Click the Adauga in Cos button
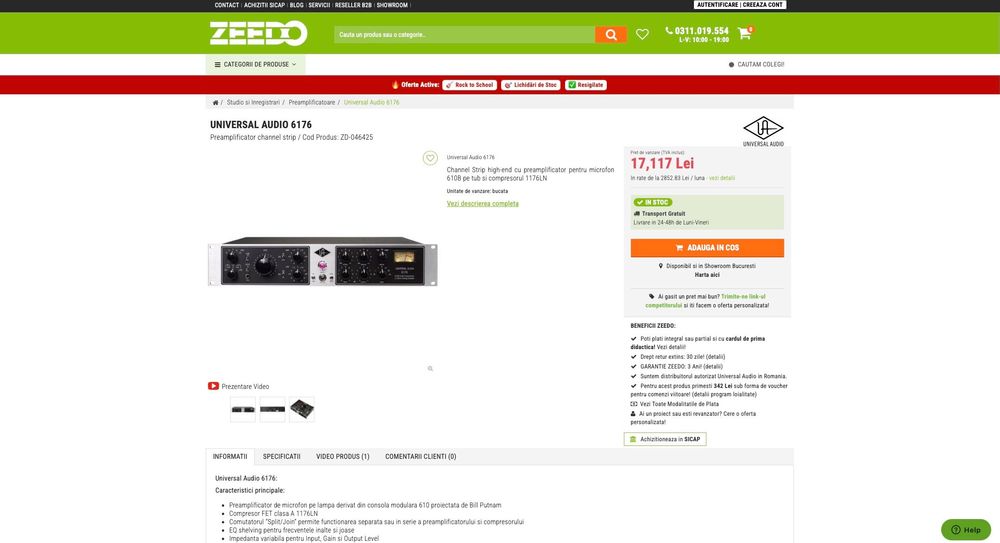1000x543 pixels. (707, 248)
